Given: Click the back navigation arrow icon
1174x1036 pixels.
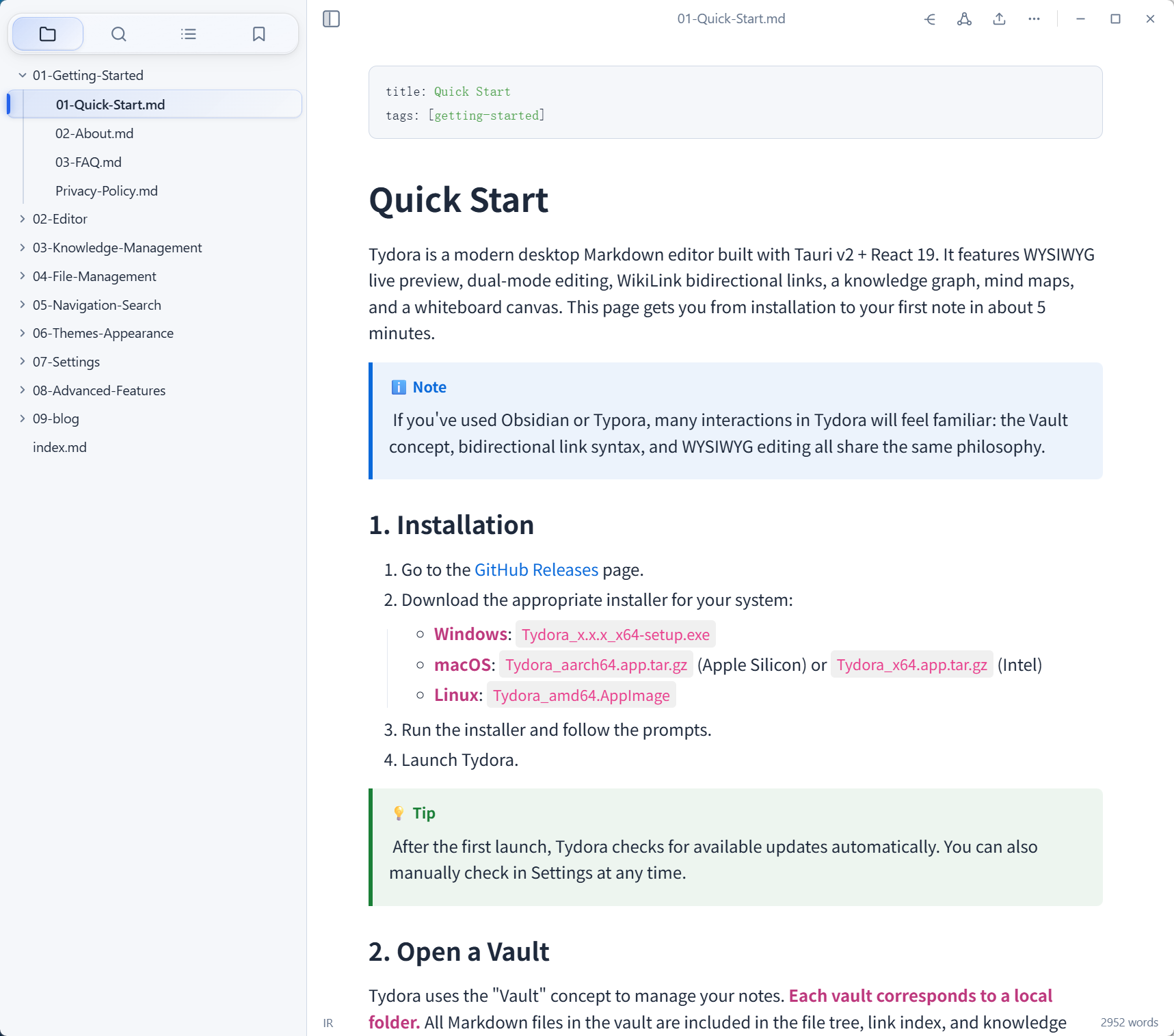Looking at the screenshot, I should pos(929,19).
